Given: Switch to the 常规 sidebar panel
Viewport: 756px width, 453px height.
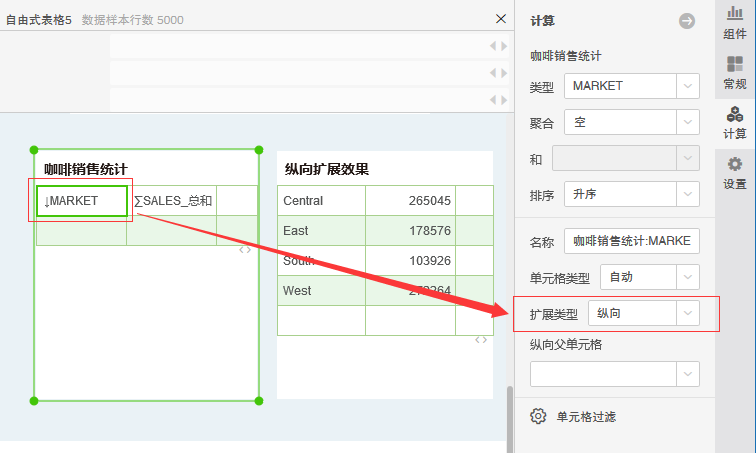Looking at the screenshot, I should tap(735, 72).
